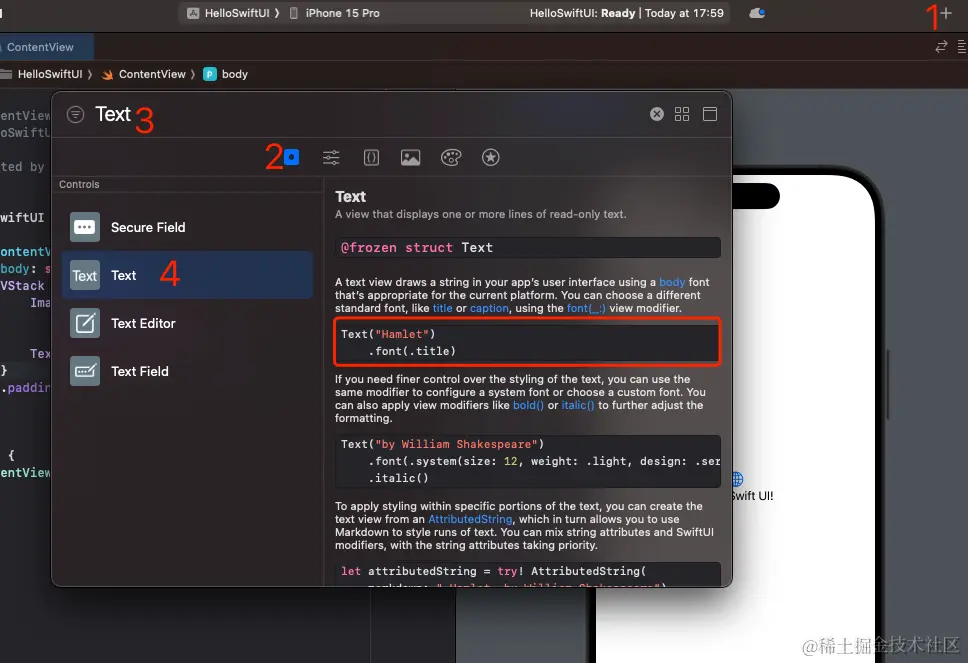The width and height of the screenshot is (968, 663).
Task: Follow the AttributedString link
Action: (x=470, y=519)
